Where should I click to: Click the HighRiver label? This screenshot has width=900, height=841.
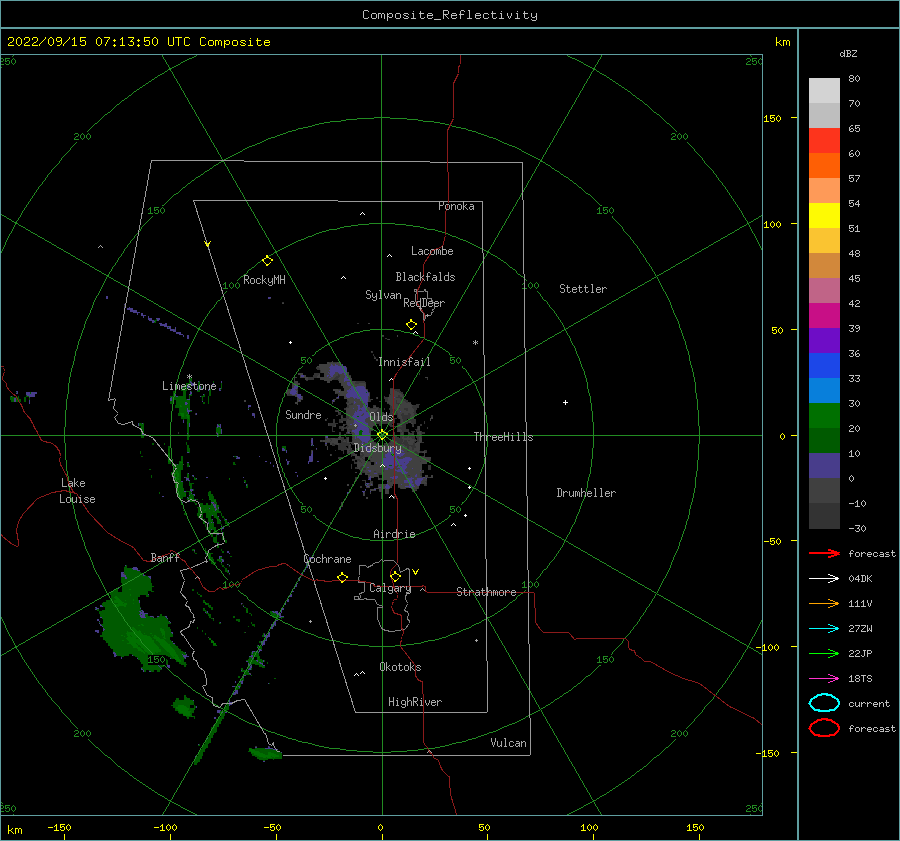tap(415, 702)
